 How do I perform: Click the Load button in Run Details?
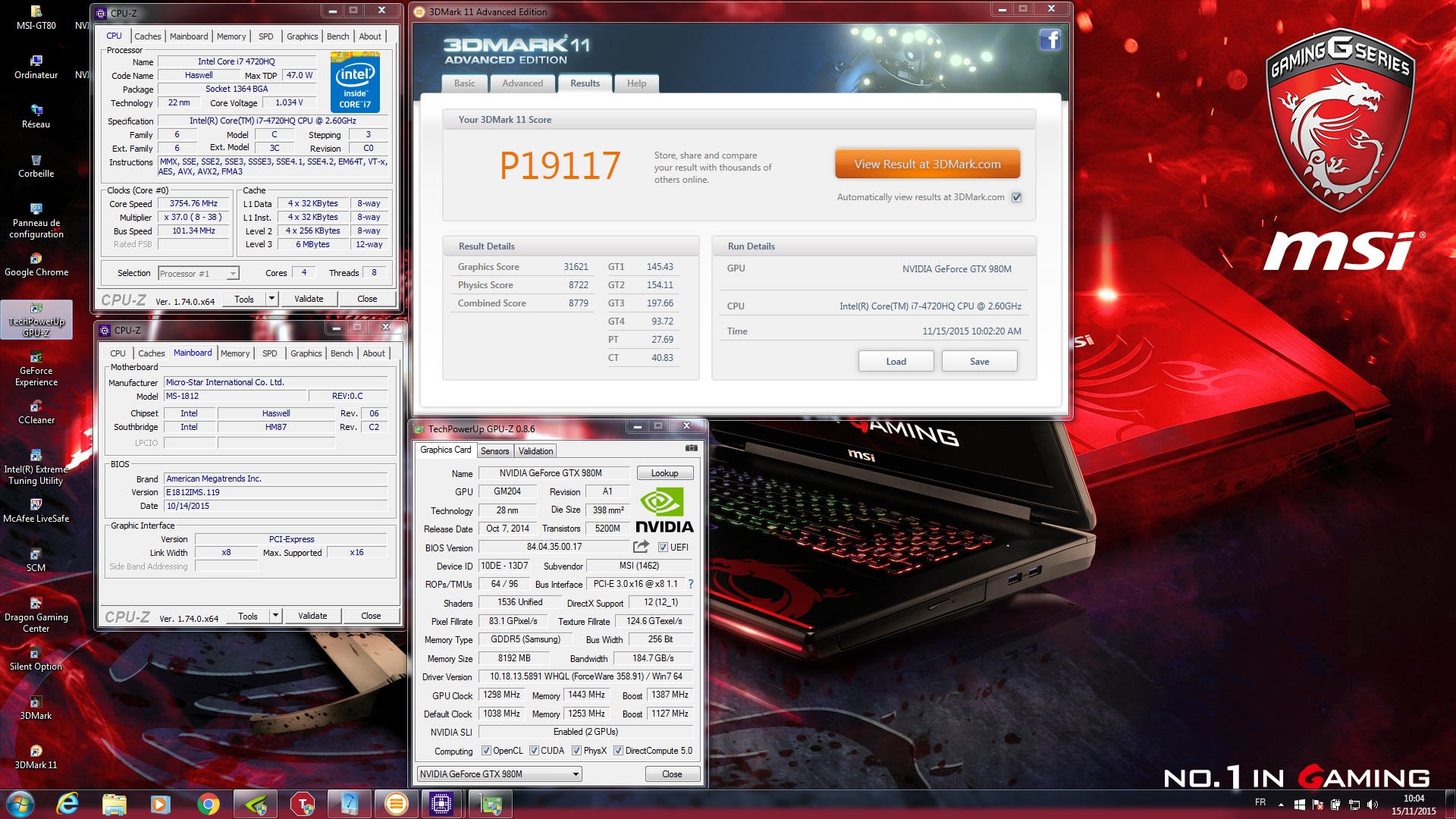click(x=896, y=361)
